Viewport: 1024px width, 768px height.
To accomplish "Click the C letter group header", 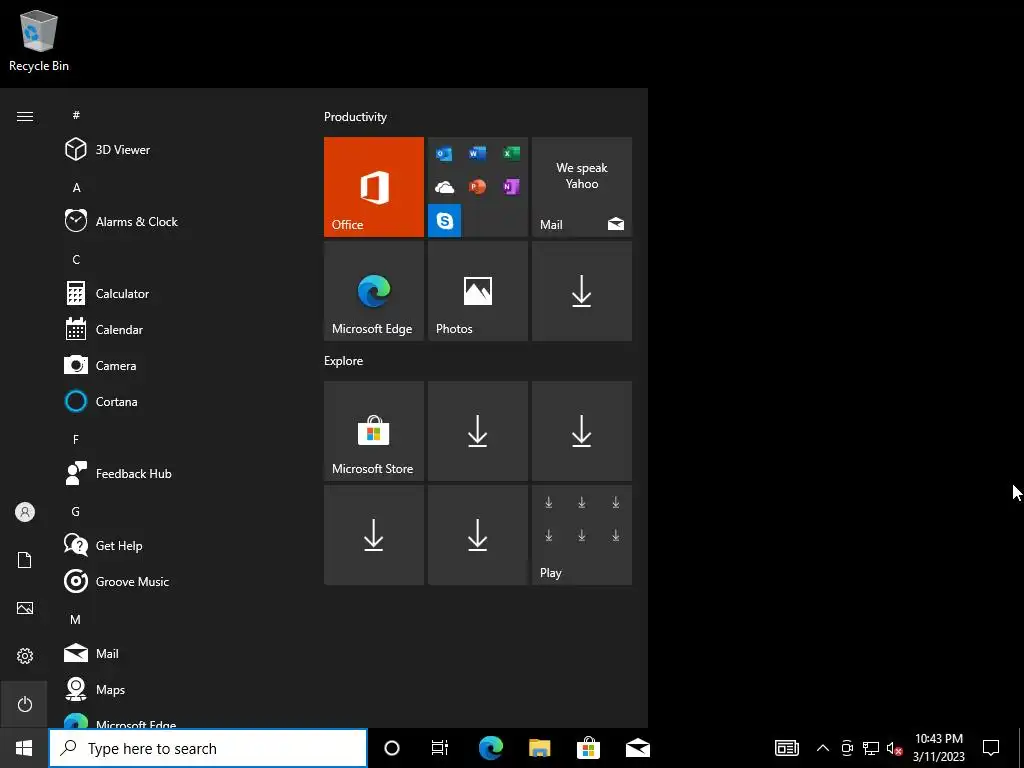I will tap(76, 259).
